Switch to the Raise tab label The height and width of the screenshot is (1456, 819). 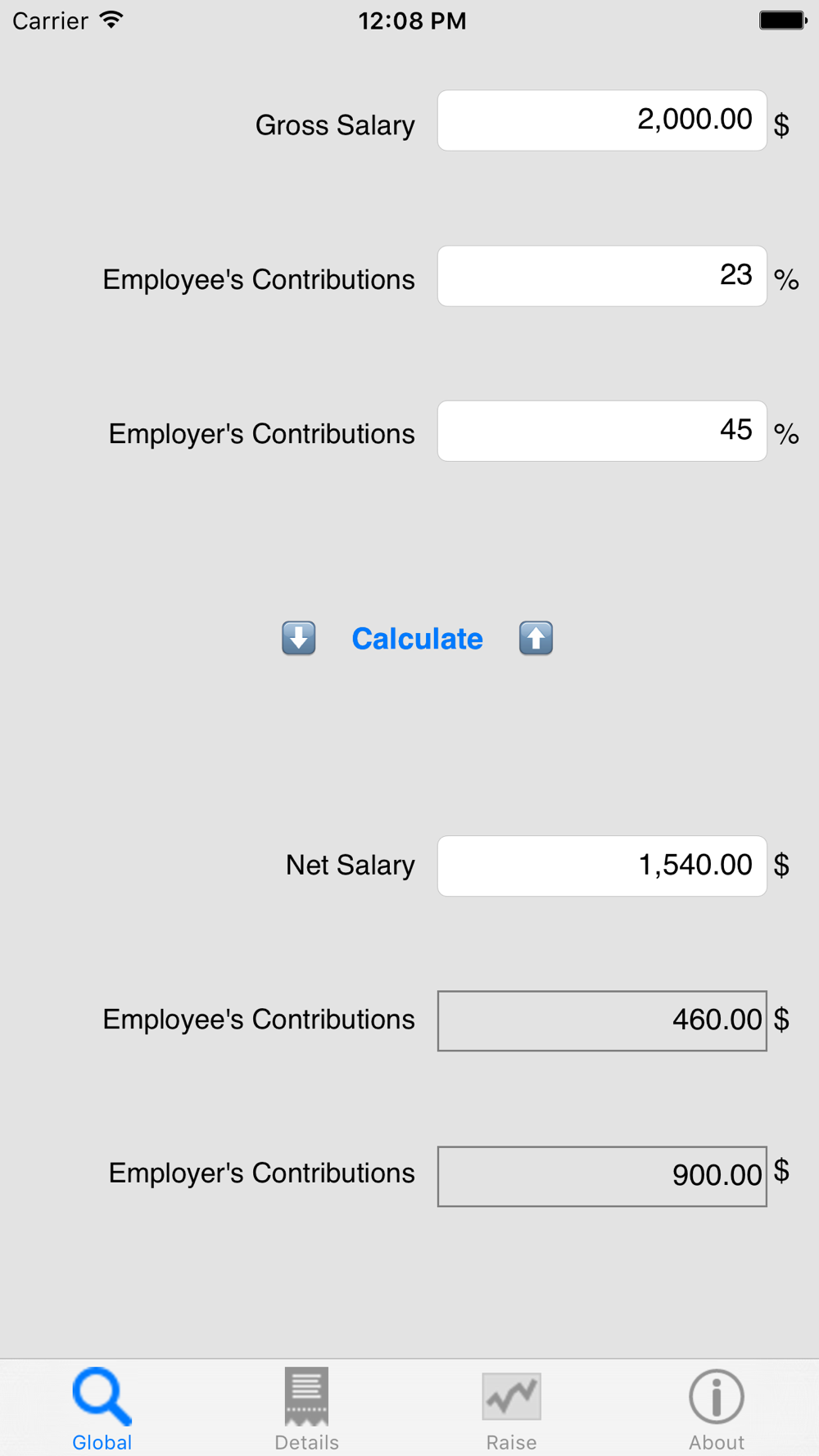point(511,1442)
